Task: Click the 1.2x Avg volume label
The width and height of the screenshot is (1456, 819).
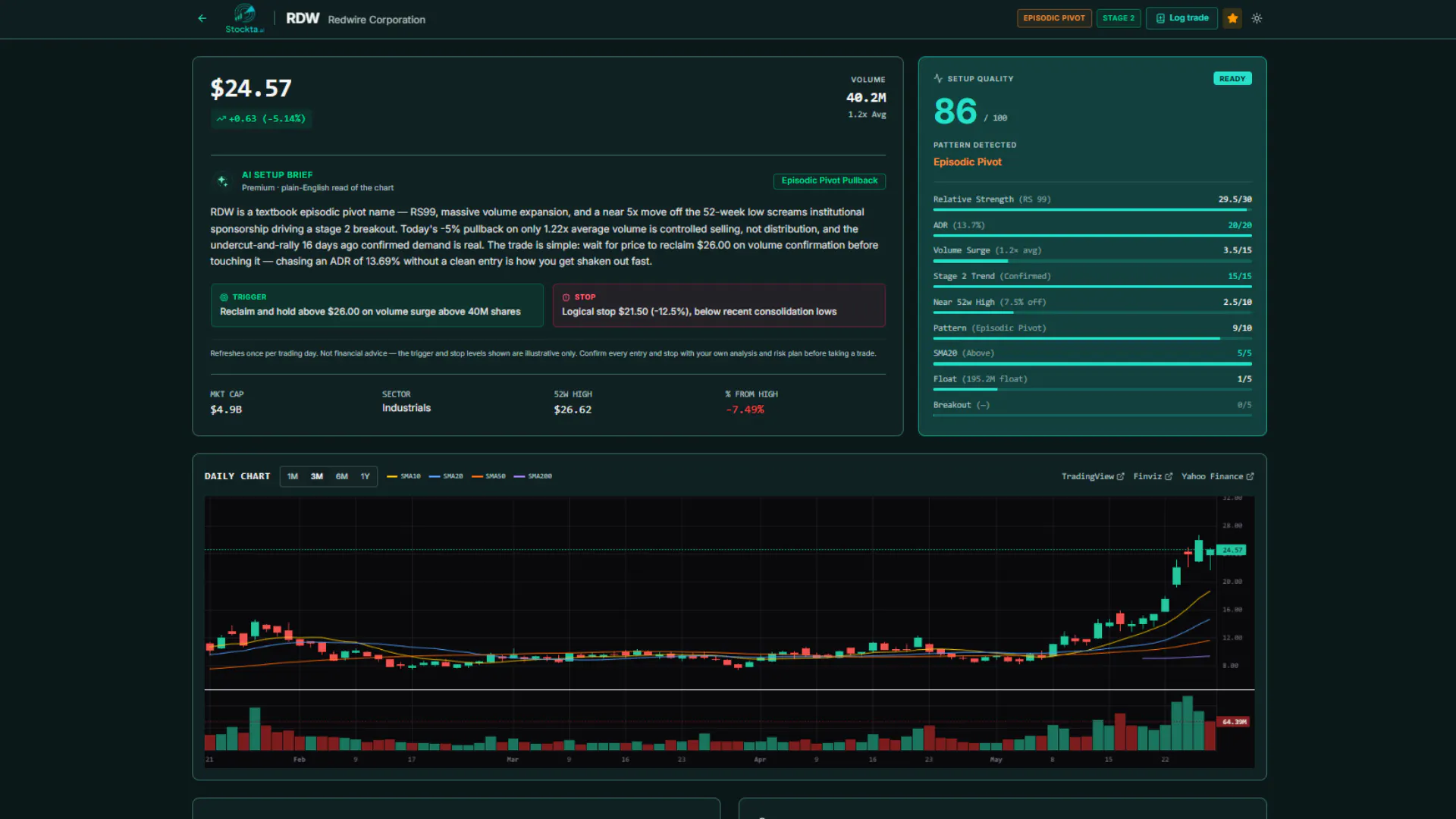Action: tap(867, 115)
